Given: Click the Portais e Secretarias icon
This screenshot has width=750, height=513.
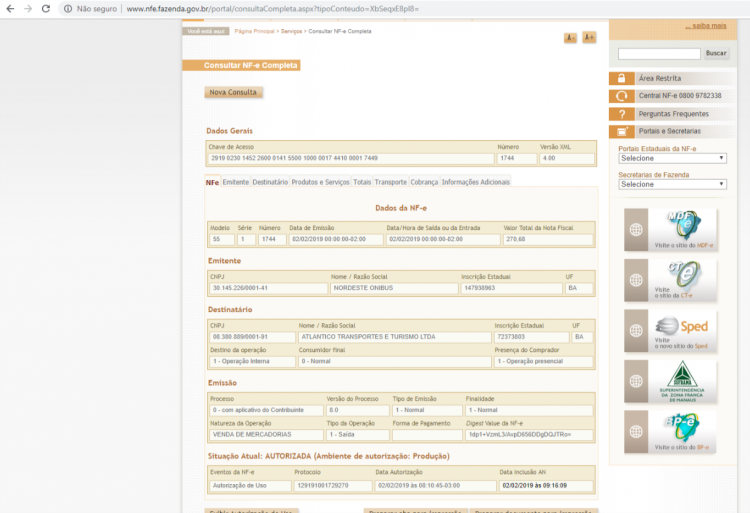Looking at the screenshot, I should (x=621, y=131).
